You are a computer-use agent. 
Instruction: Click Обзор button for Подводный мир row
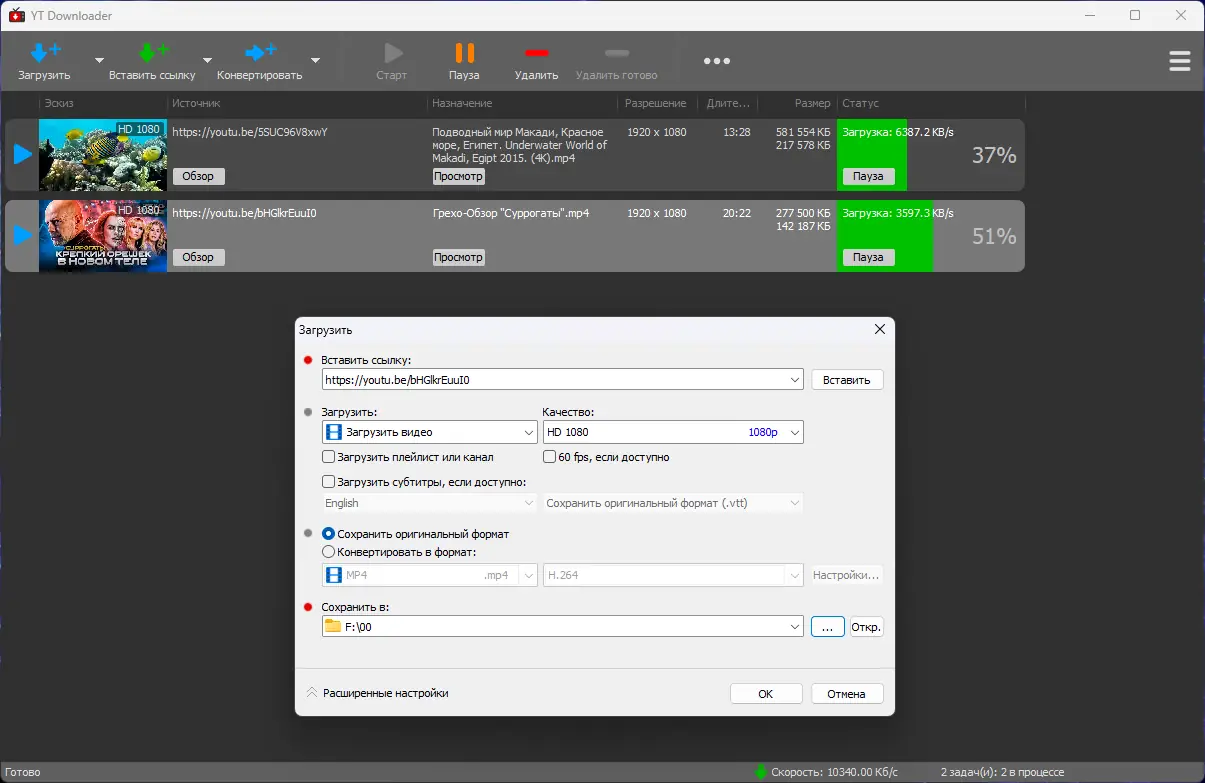point(199,176)
